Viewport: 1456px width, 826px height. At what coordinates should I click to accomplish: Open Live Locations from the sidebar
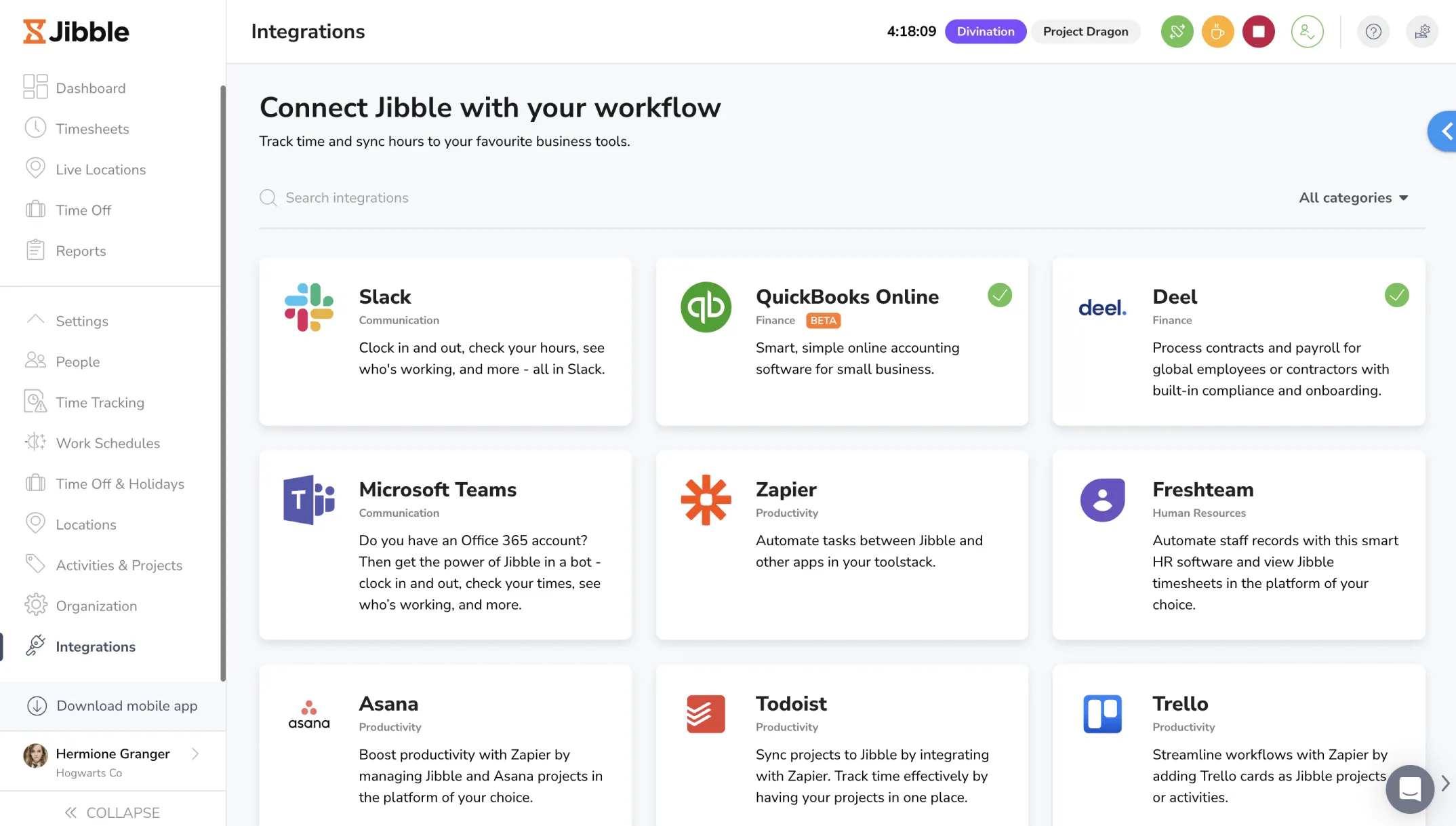[100, 169]
